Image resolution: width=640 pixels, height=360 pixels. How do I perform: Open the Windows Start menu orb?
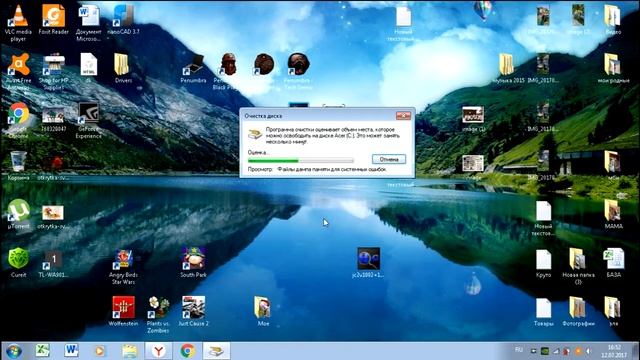pos(14,351)
